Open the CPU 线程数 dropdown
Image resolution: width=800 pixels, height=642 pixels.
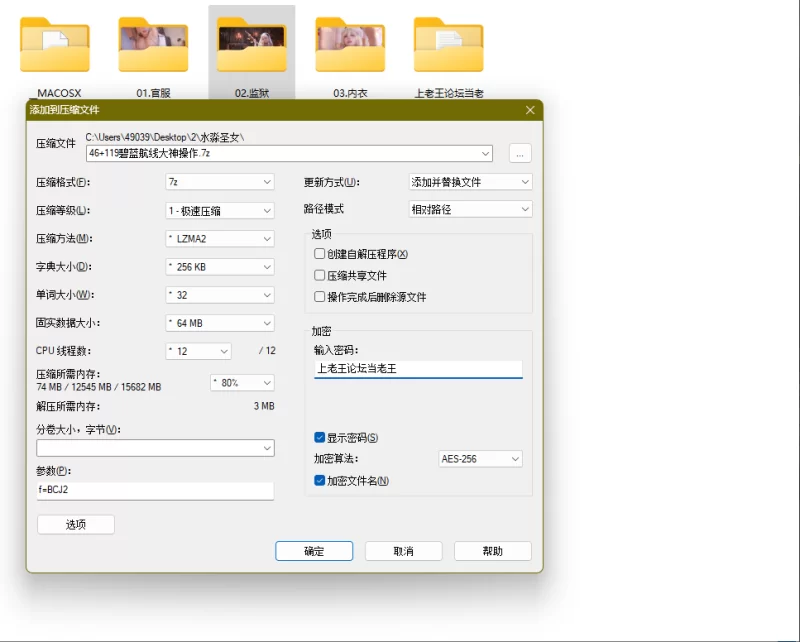pyautogui.click(x=198, y=351)
